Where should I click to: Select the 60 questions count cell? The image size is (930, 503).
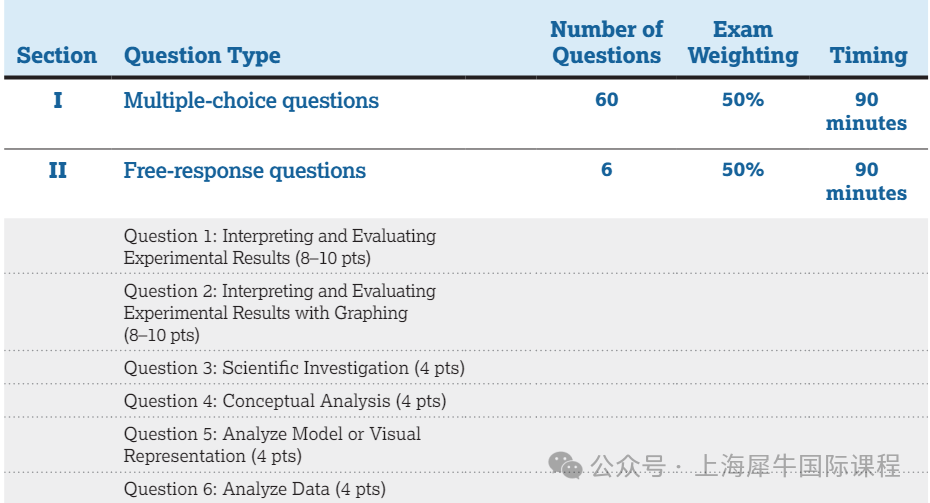(606, 100)
